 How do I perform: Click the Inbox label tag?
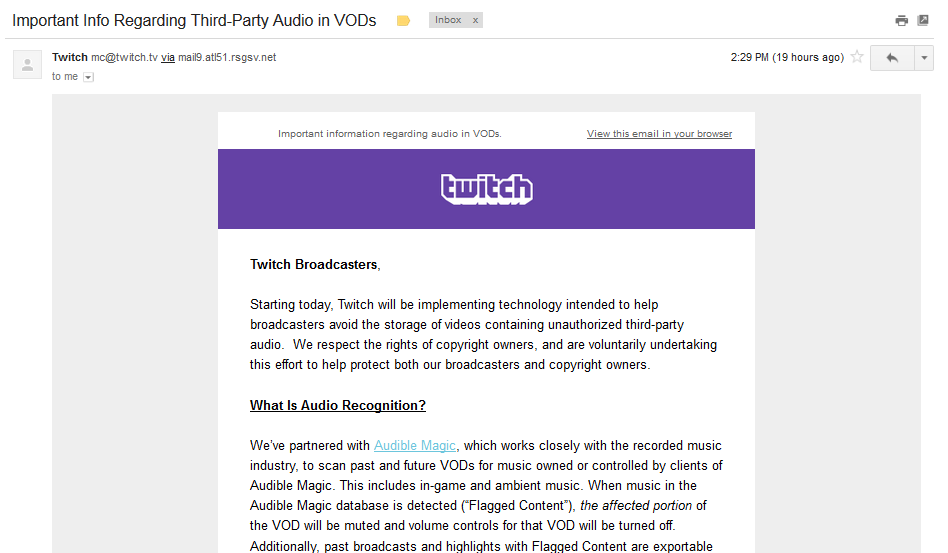(448, 20)
